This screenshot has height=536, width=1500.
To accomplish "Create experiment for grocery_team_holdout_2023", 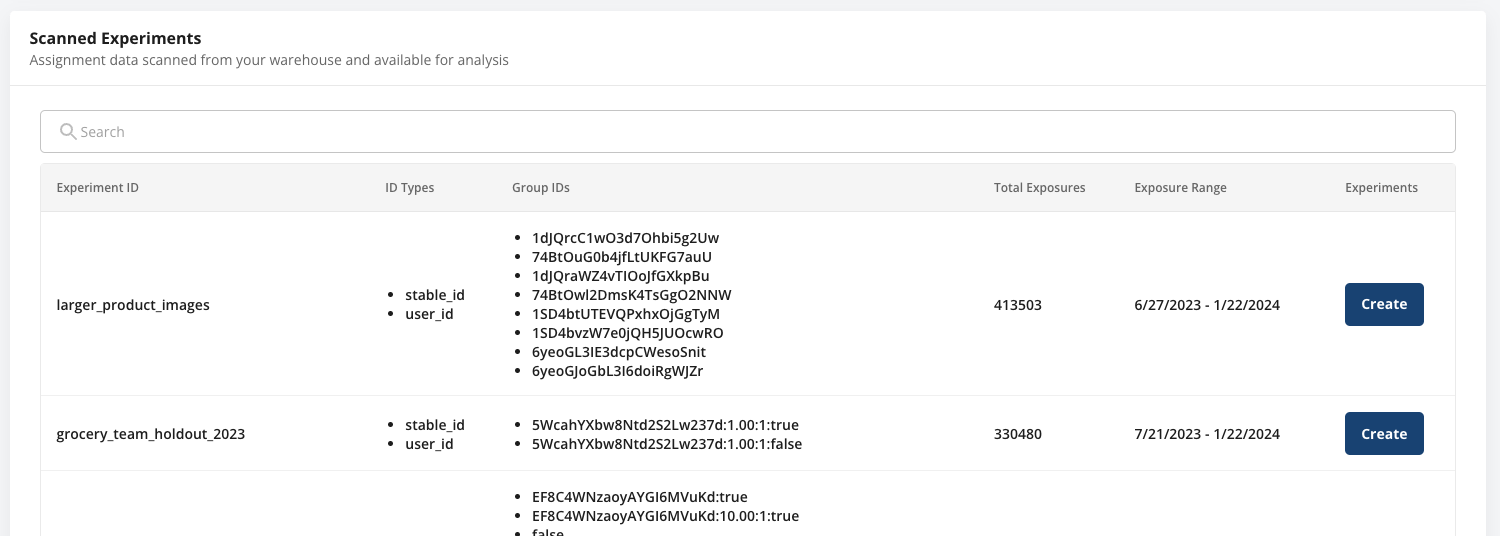I will point(1384,434).
